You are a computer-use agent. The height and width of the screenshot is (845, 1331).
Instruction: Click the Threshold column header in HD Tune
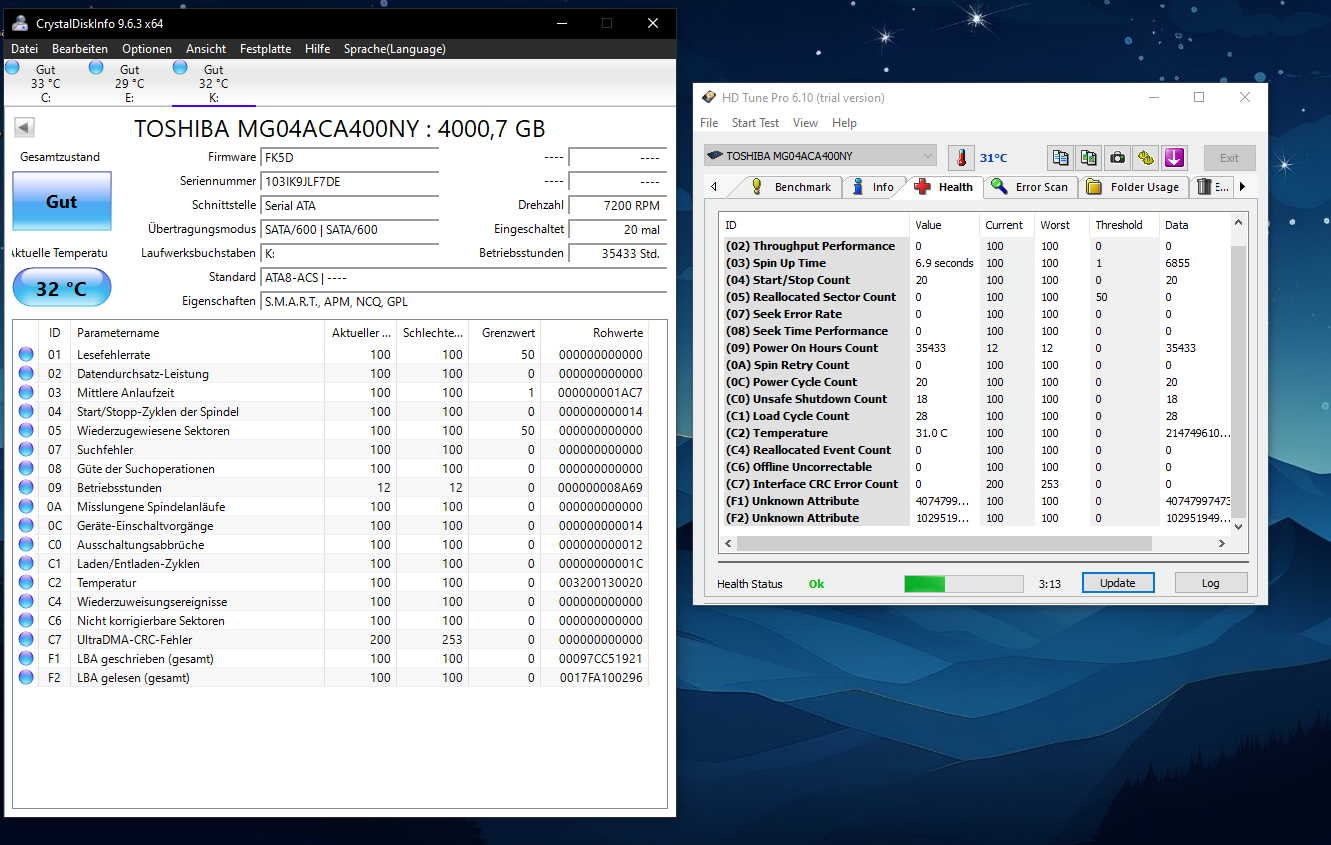point(1124,225)
